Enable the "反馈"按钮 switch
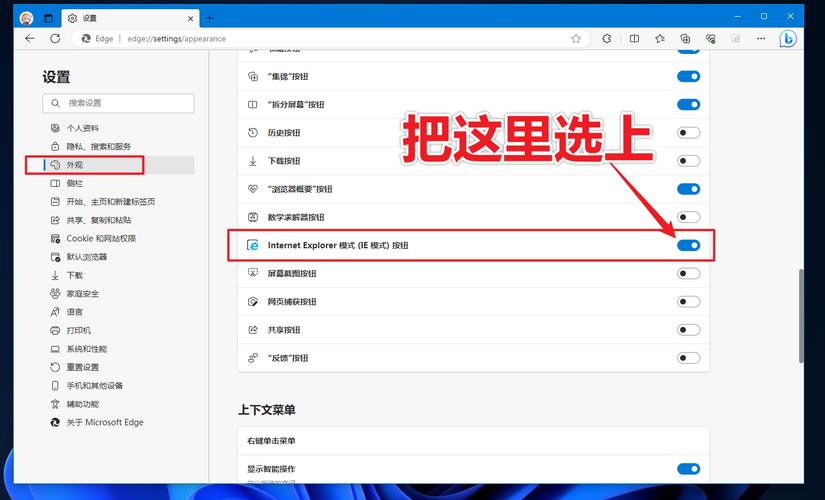Image resolution: width=825 pixels, height=500 pixels. pyautogui.click(x=688, y=358)
